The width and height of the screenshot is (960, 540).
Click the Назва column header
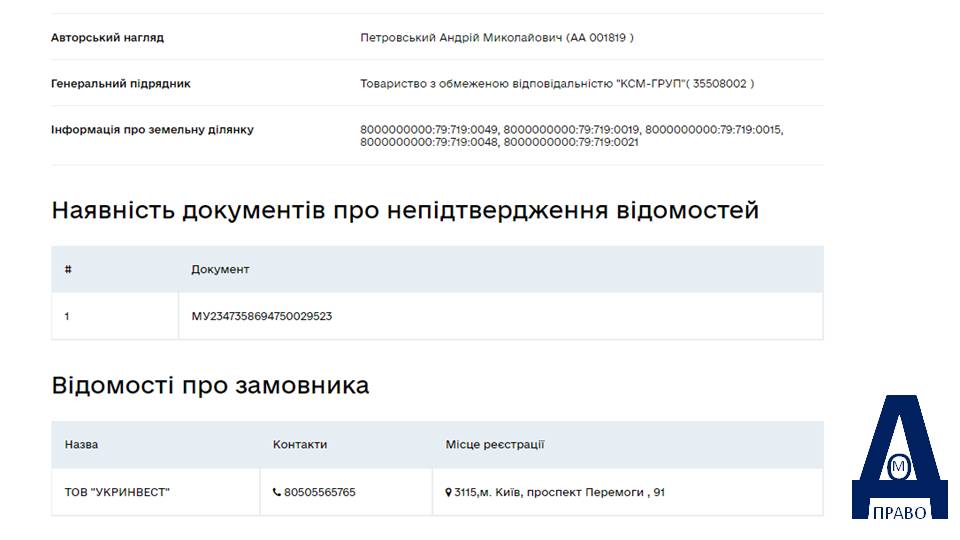pos(81,444)
